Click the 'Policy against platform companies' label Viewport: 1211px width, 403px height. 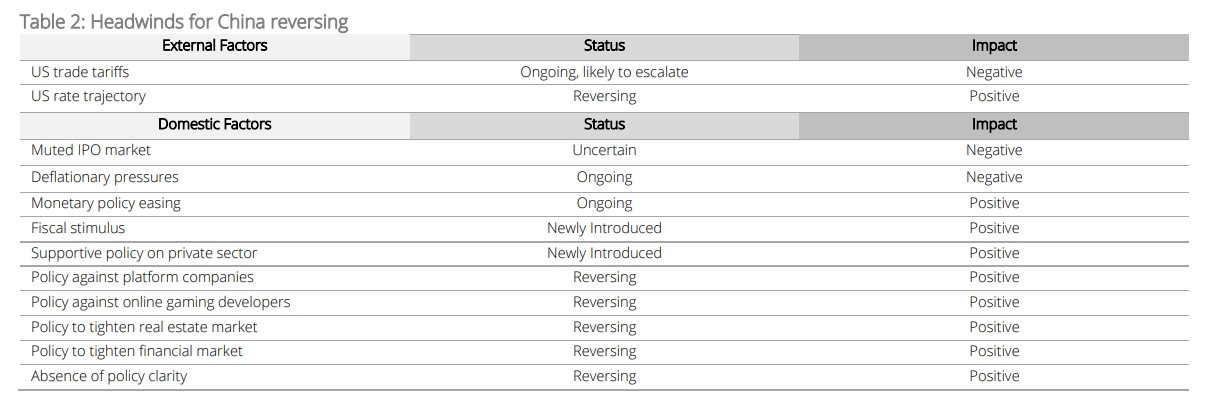coord(142,277)
